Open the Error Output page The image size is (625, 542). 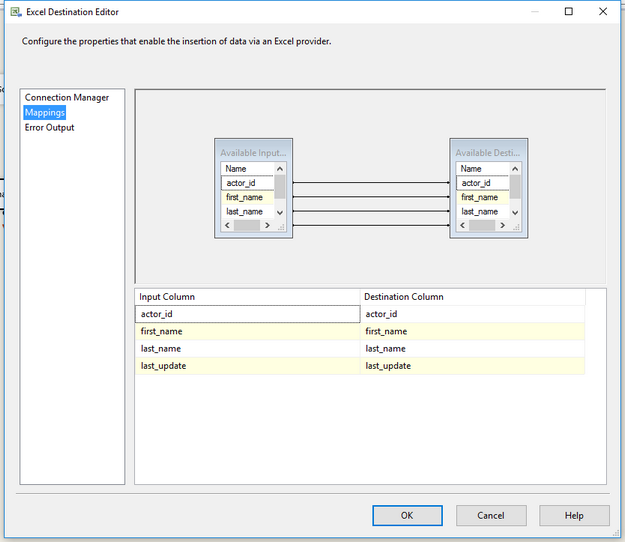pyautogui.click(x=49, y=128)
